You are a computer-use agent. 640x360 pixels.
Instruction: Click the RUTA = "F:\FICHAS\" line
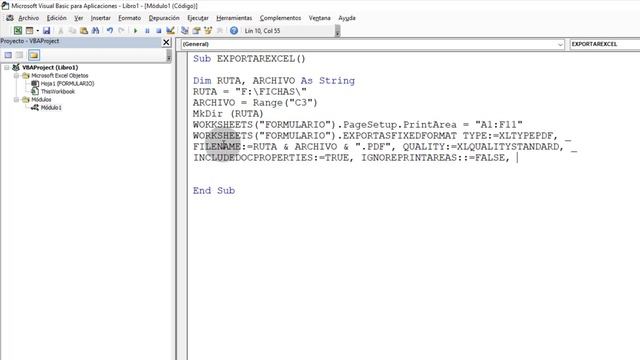pyautogui.click(x=250, y=92)
